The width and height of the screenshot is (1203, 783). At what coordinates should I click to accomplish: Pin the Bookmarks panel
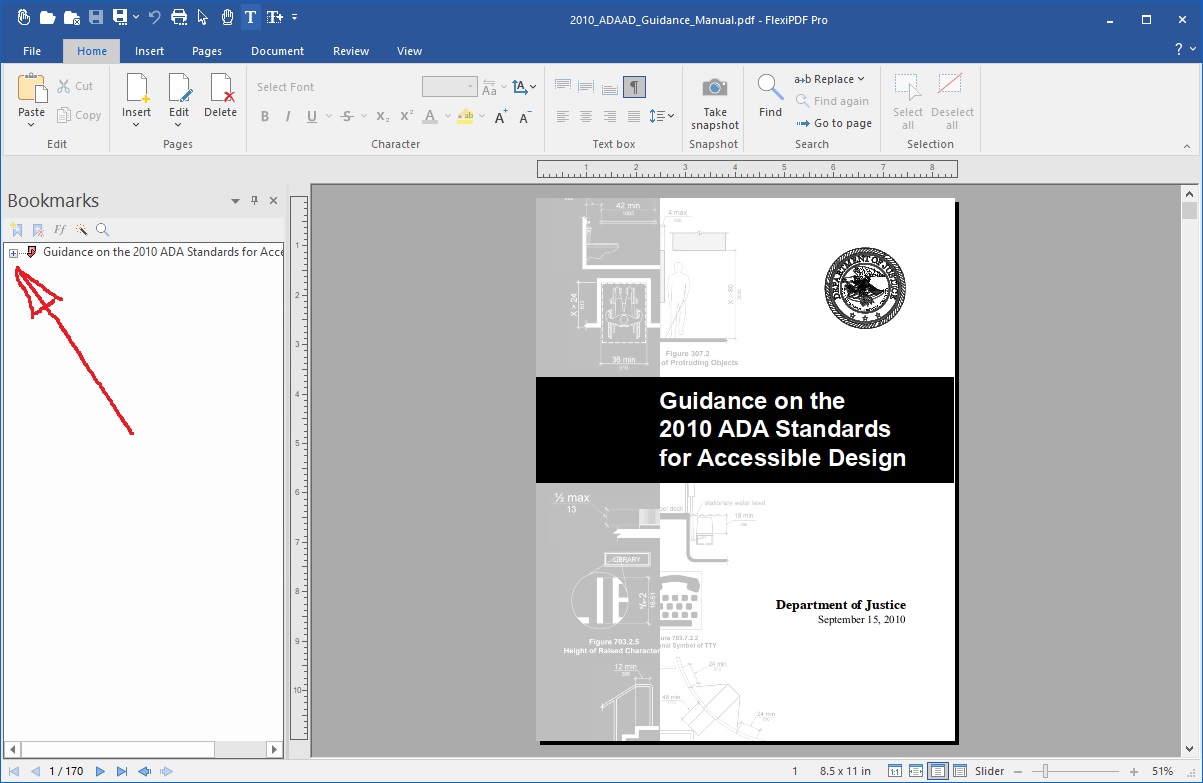[254, 200]
